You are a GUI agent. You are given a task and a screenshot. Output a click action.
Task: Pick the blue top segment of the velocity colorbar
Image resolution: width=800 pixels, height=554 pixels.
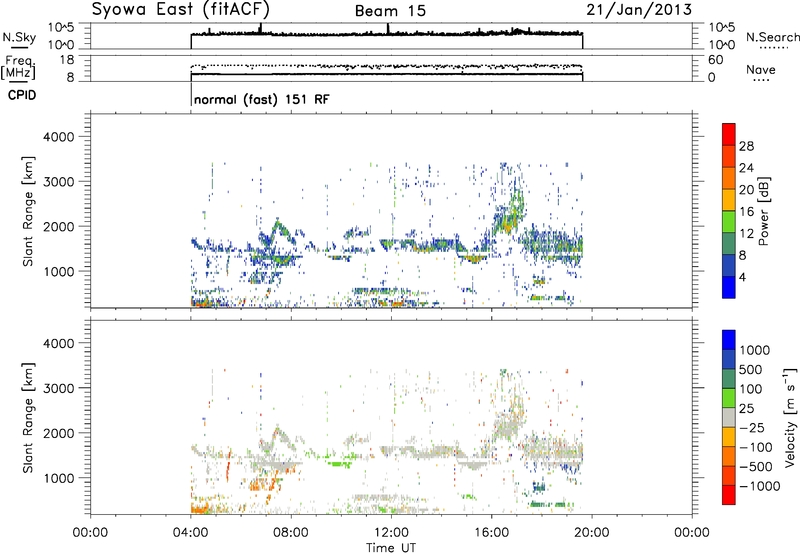click(x=729, y=340)
